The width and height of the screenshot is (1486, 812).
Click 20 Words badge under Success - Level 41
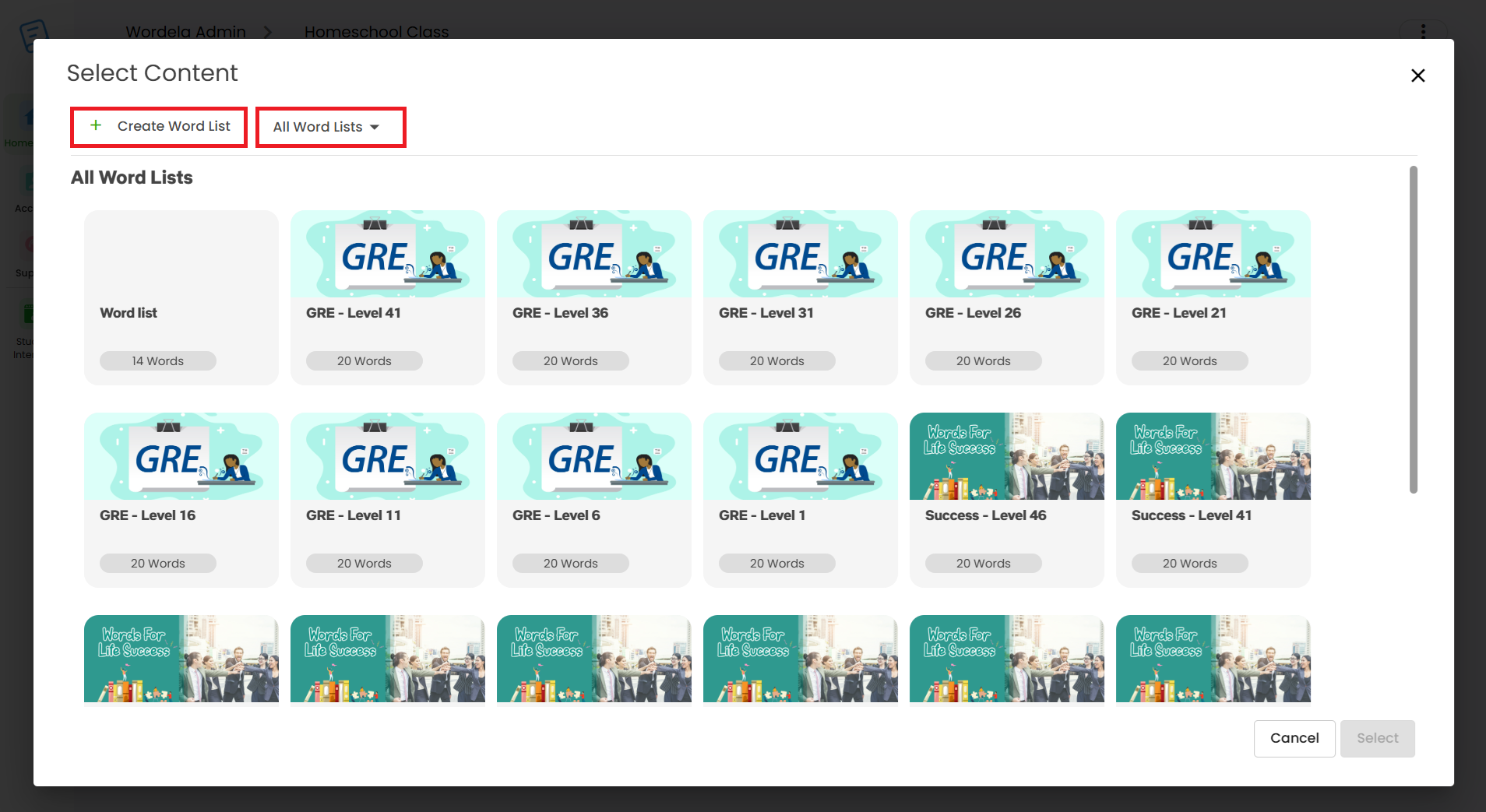coord(1190,564)
